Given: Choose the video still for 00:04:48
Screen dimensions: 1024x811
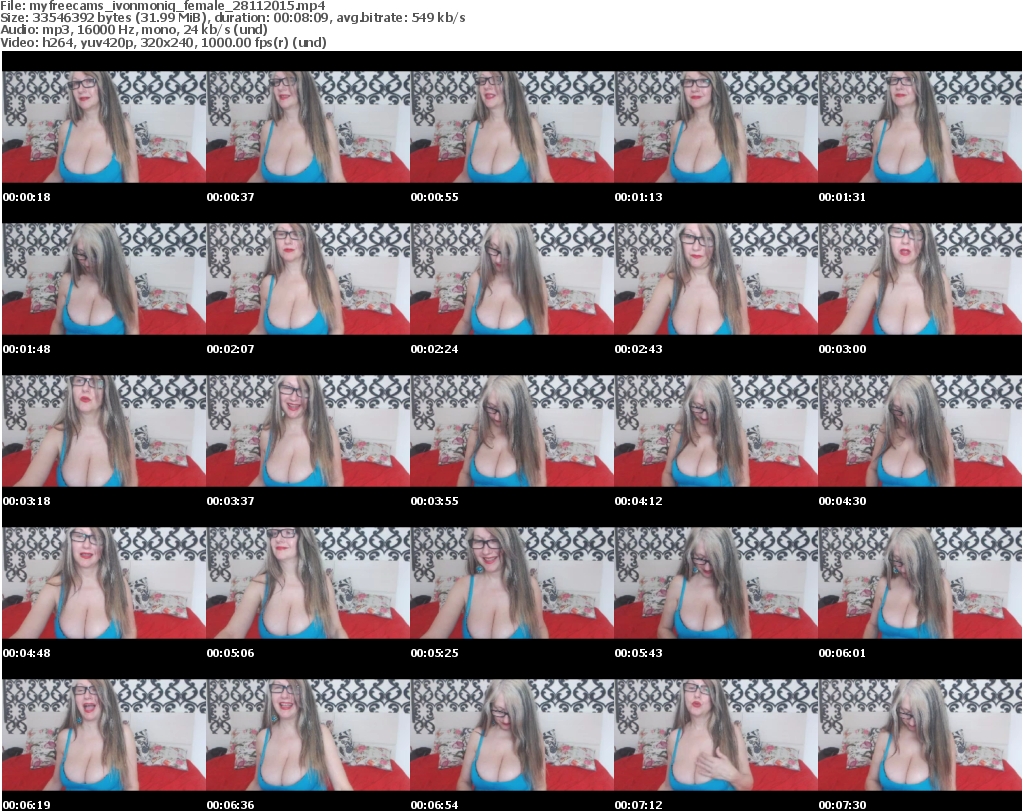Looking at the screenshot, I should [104, 583].
